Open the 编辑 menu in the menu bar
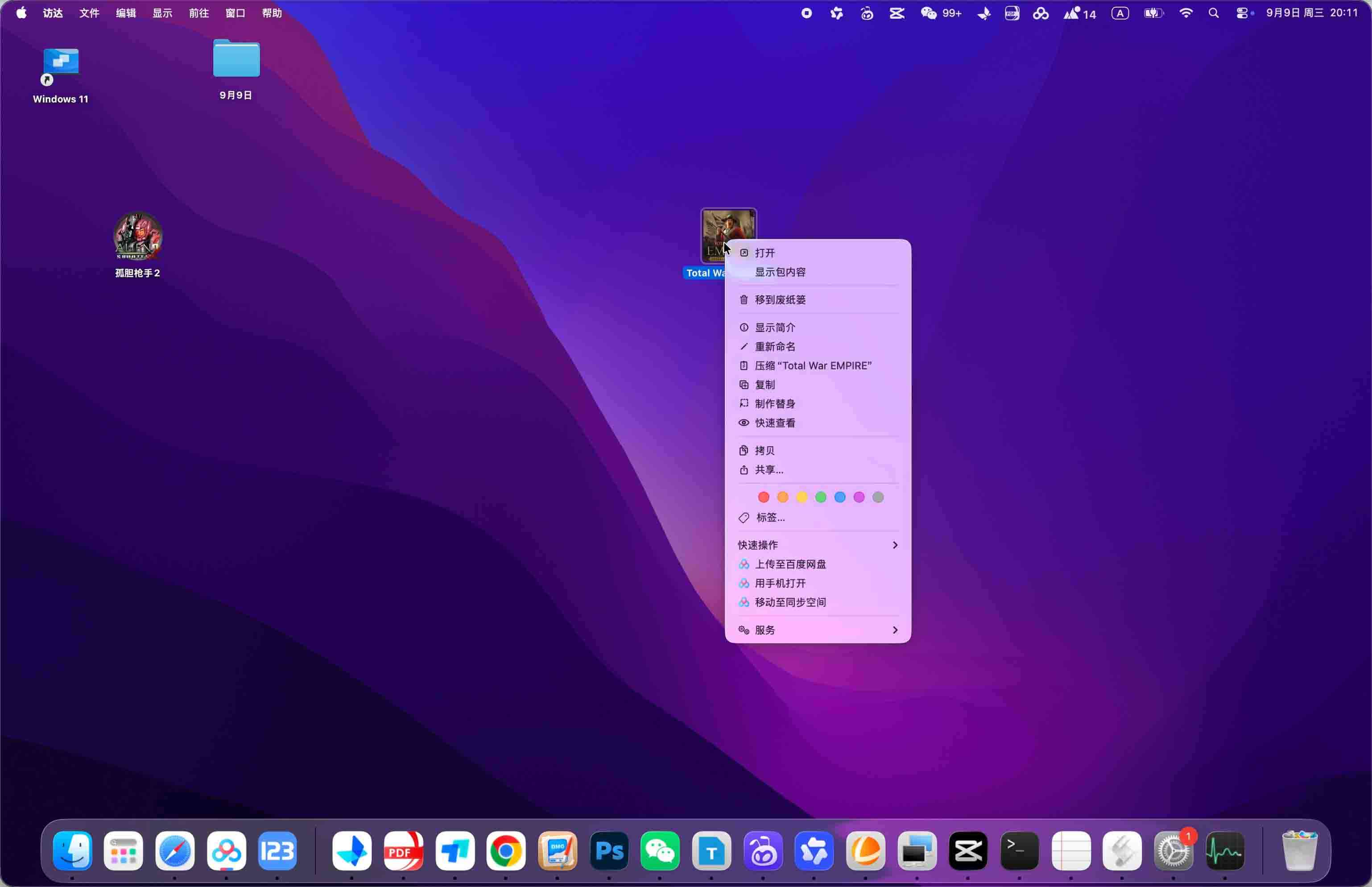 tap(125, 12)
